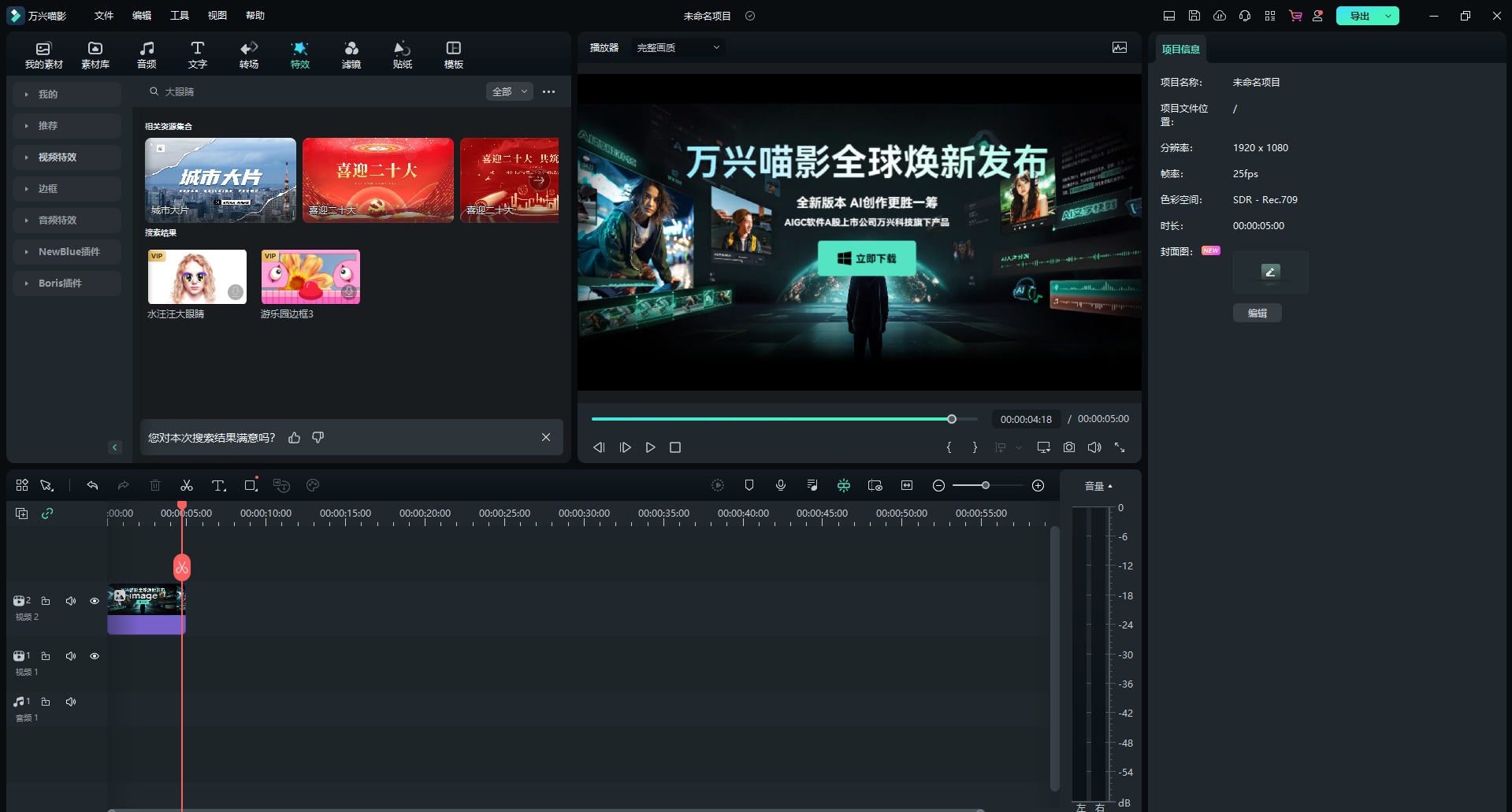Viewport: 1512px width, 812px height.
Task: Stop the preview playback
Action: [675, 447]
